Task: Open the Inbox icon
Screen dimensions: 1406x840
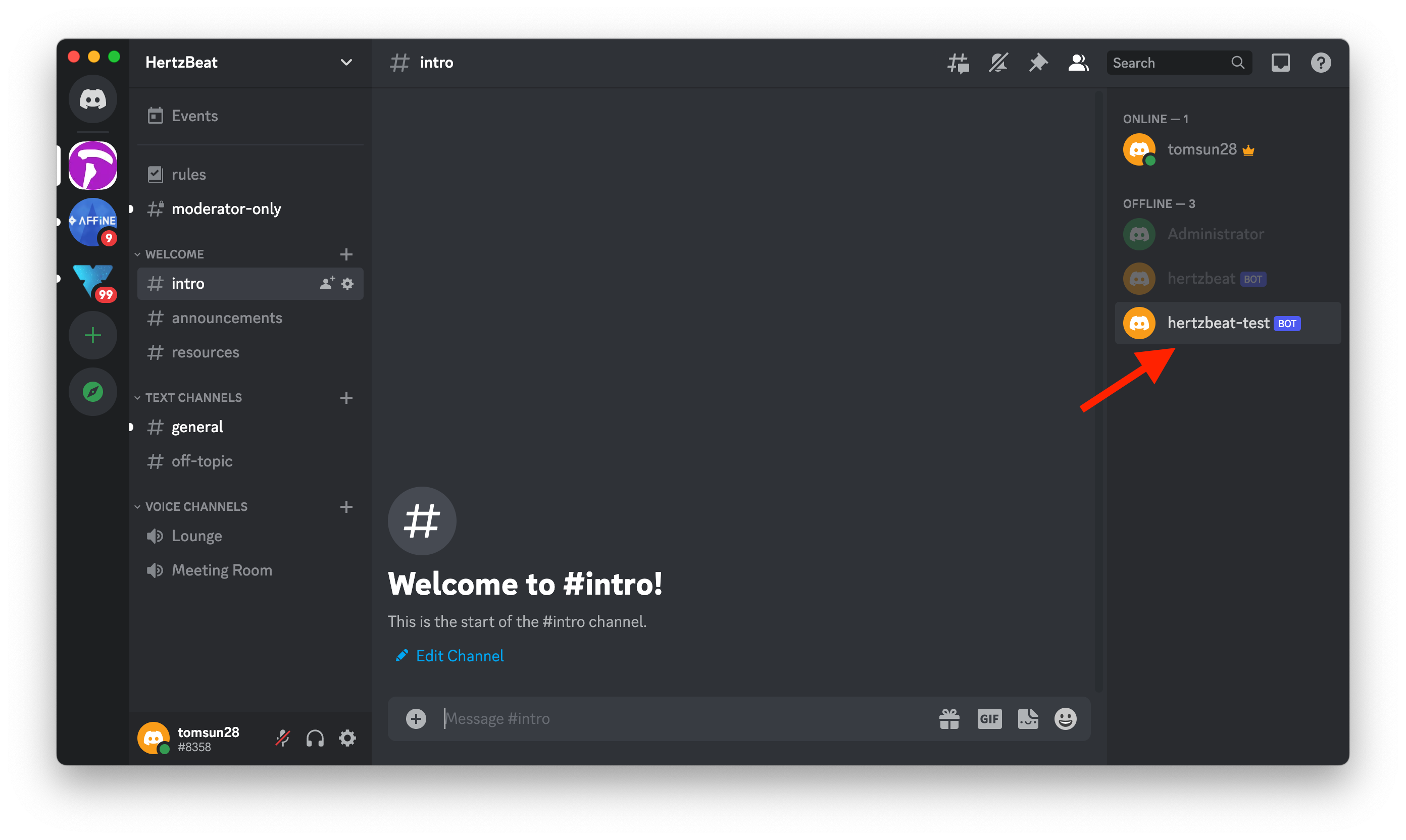Action: coord(1280,63)
